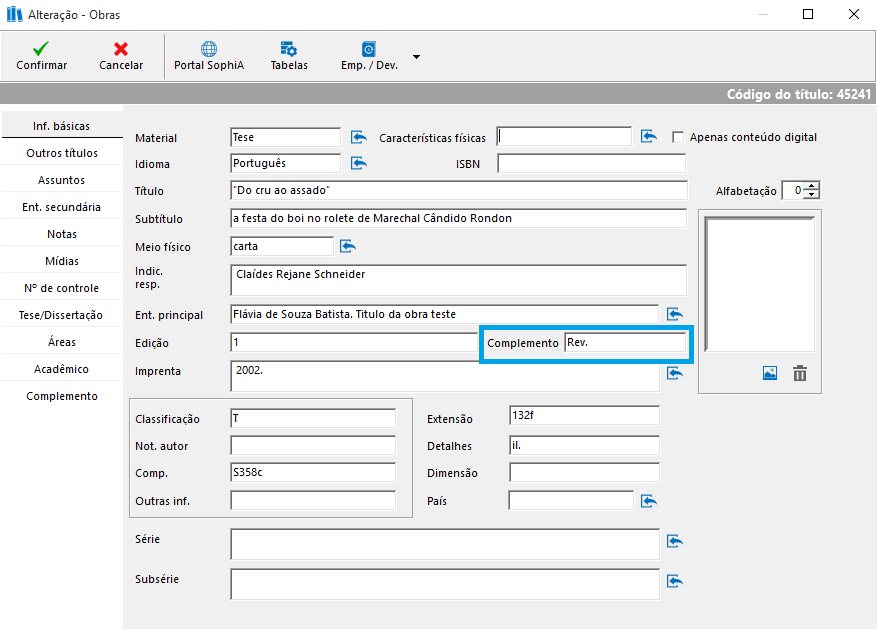The image size is (877, 629).
Task: Click the lookup arrow next to País field
Action: pyautogui.click(x=648, y=500)
